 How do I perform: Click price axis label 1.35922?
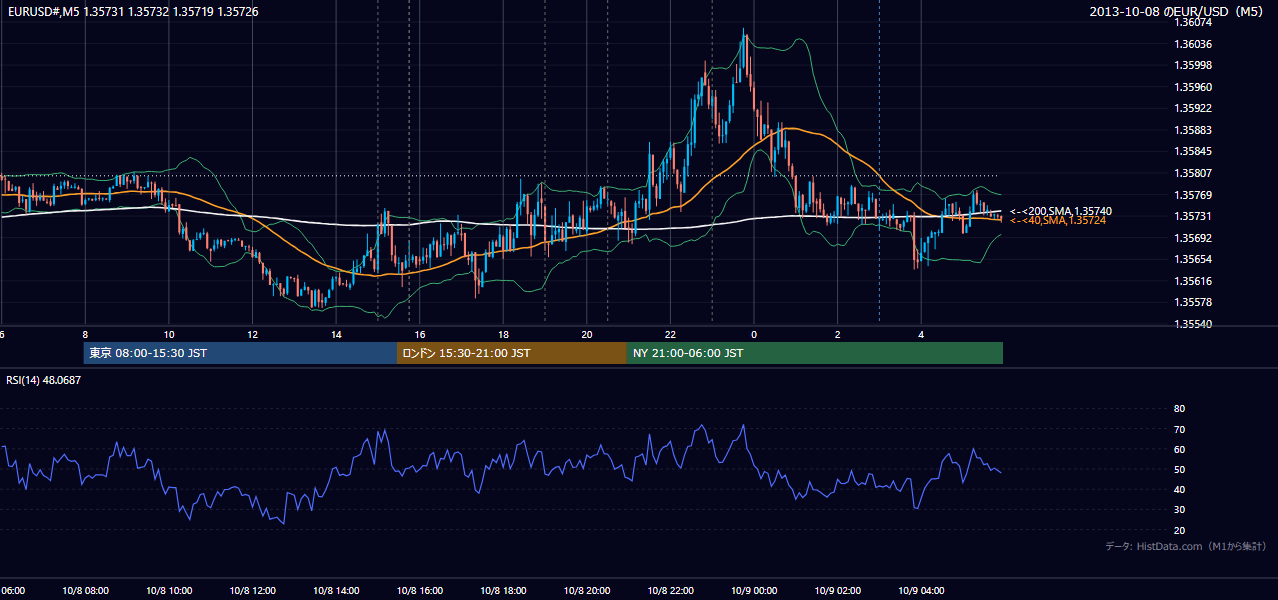(x=1195, y=108)
